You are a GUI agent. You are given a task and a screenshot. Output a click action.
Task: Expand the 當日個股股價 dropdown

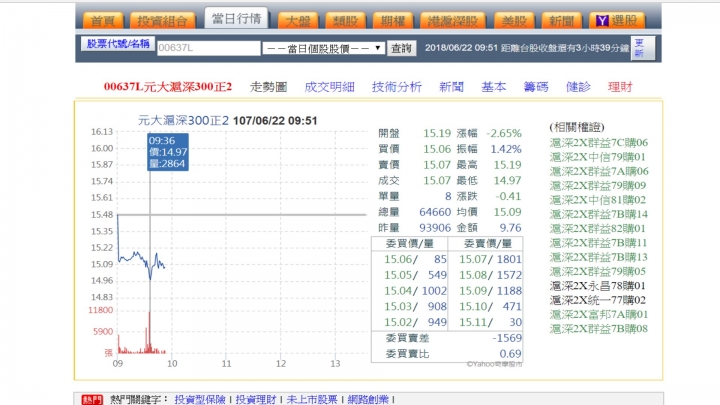[323, 48]
